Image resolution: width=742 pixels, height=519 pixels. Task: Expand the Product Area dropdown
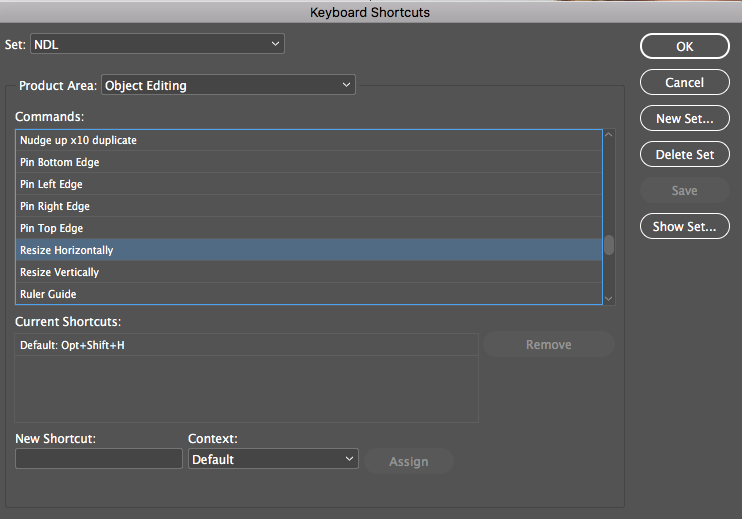click(x=228, y=85)
